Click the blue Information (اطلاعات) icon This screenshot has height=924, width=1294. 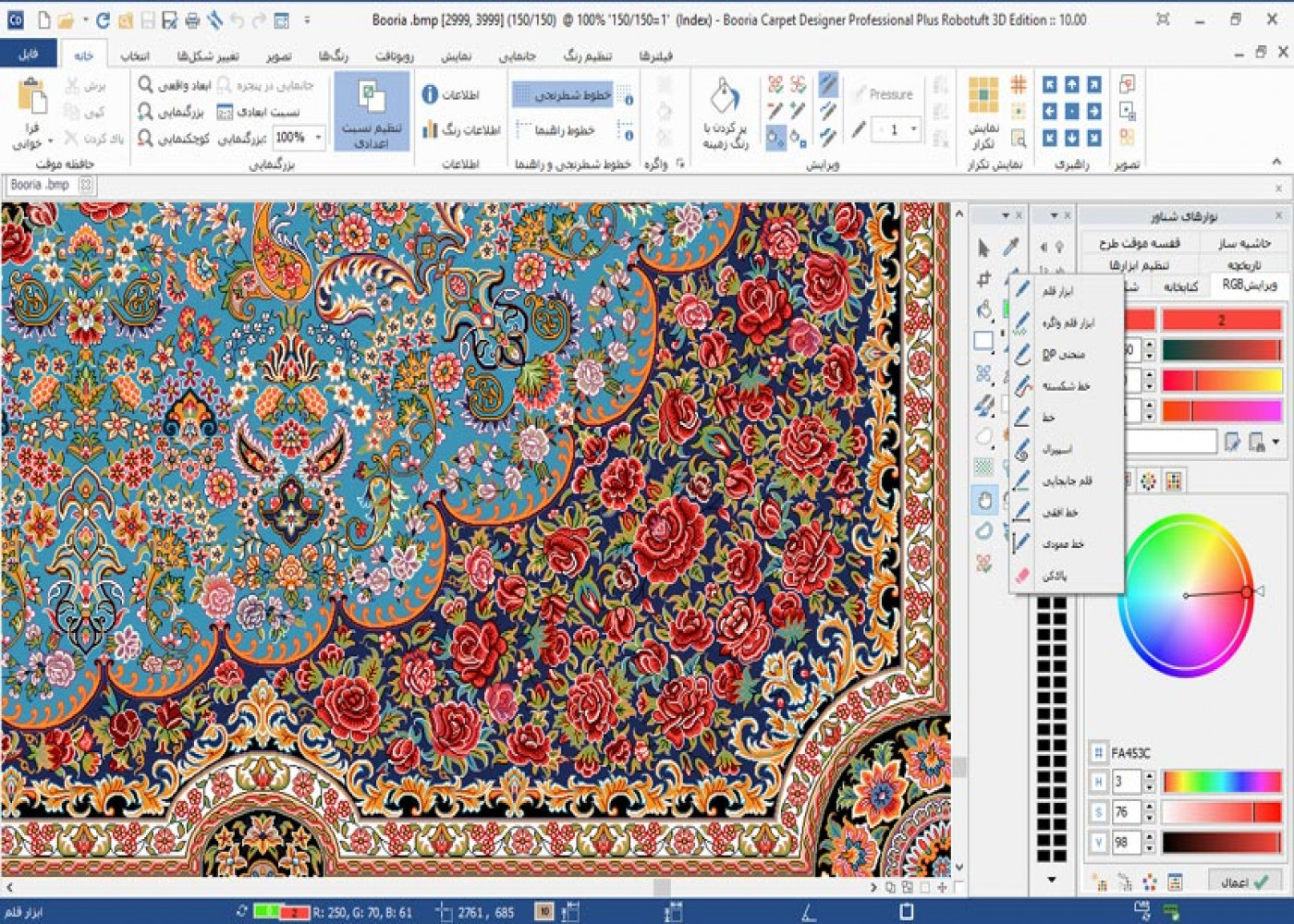pyautogui.click(x=431, y=94)
